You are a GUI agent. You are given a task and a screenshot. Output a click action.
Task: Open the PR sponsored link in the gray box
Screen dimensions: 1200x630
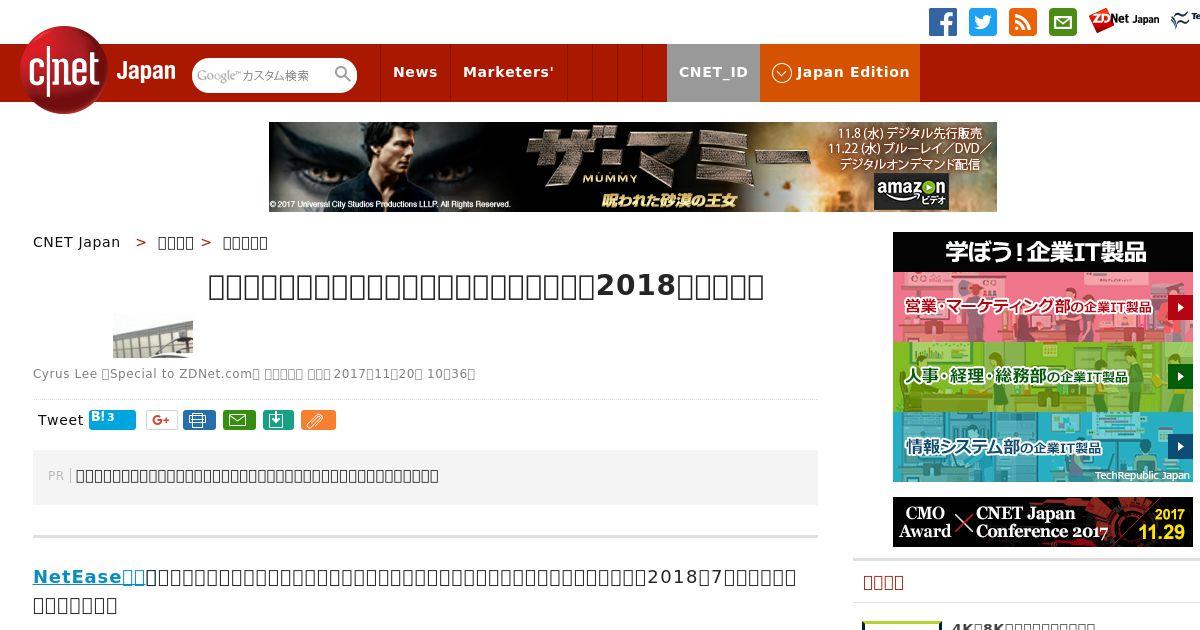[x=257, y=476]
